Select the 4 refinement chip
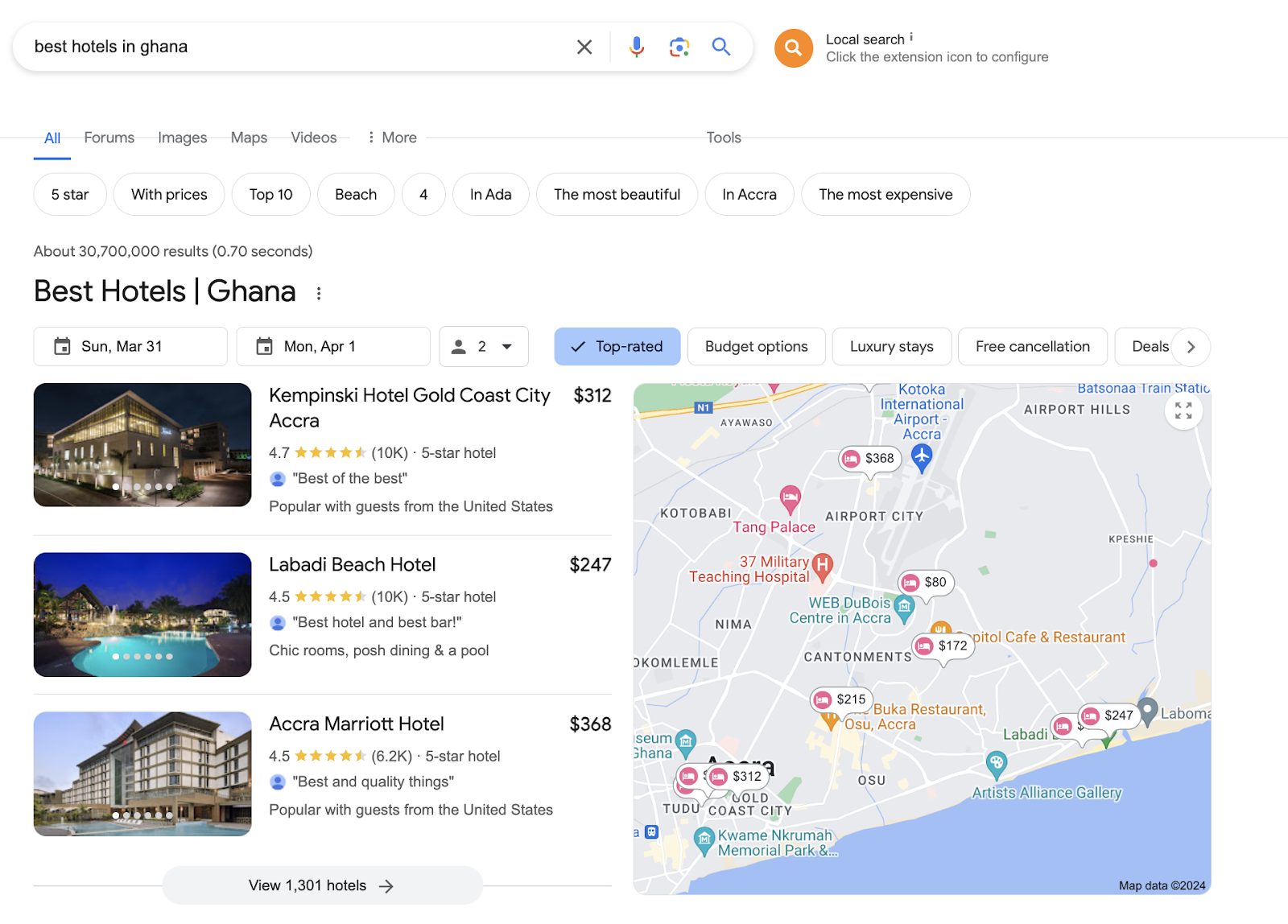This screenshot has width=1288, height=924. (423, 195)
